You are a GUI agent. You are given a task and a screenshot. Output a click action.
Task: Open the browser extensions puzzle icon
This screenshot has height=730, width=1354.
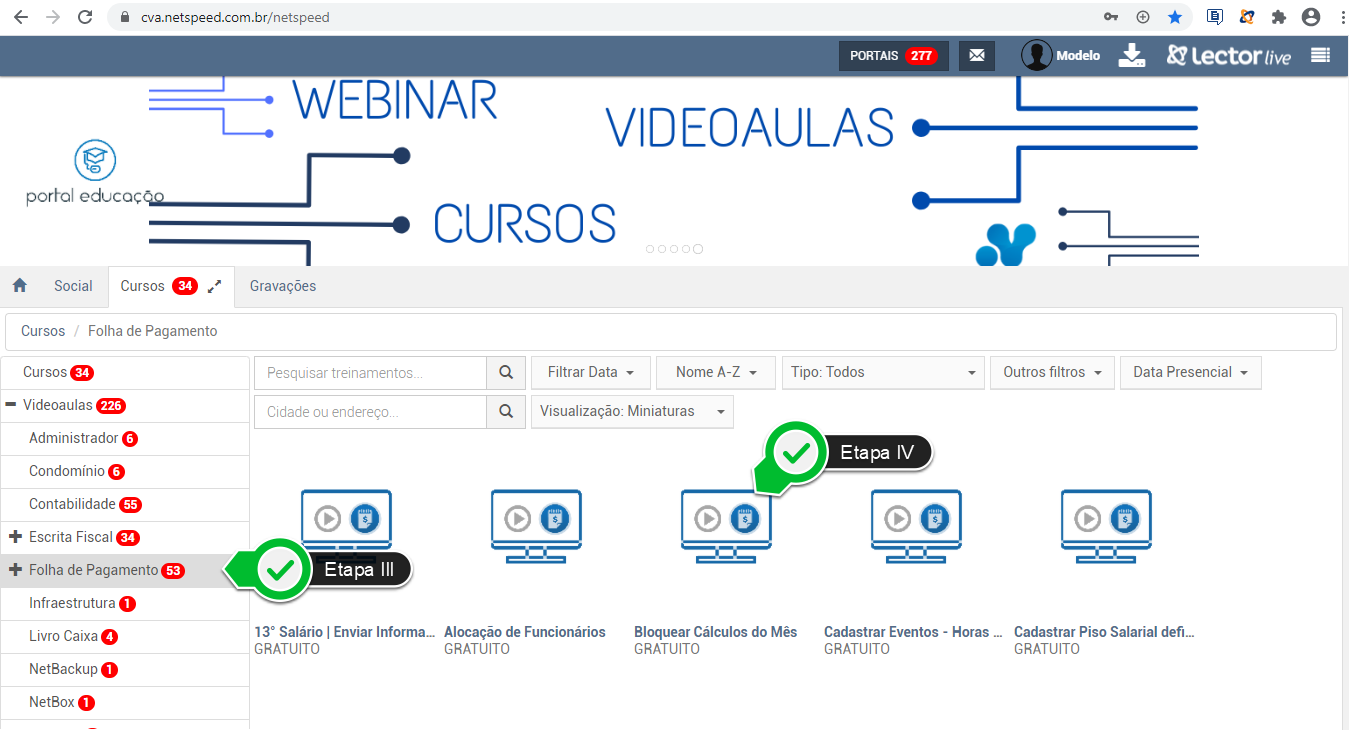[1279, 17]
